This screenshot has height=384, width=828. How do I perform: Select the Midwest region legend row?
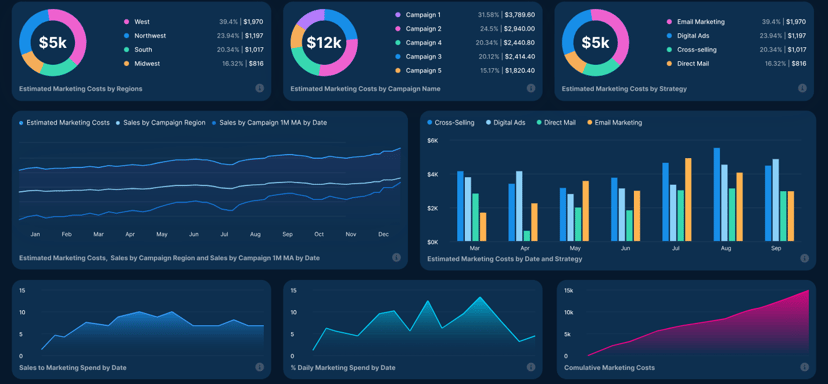coord(193,63)
